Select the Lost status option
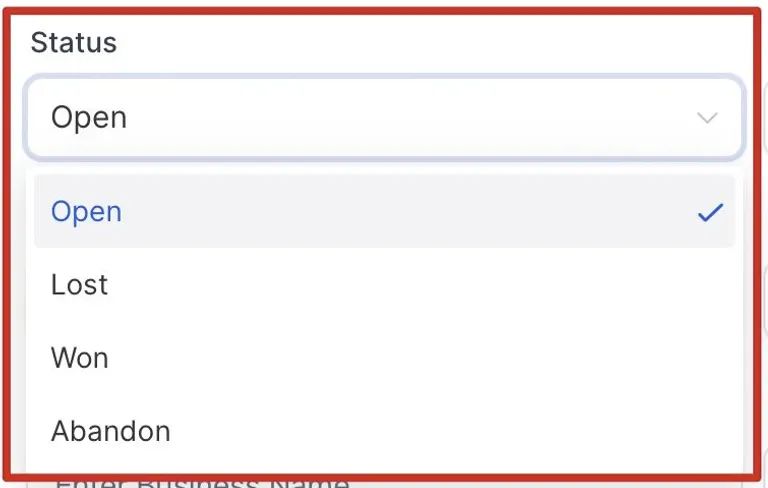 click(384, 284)
